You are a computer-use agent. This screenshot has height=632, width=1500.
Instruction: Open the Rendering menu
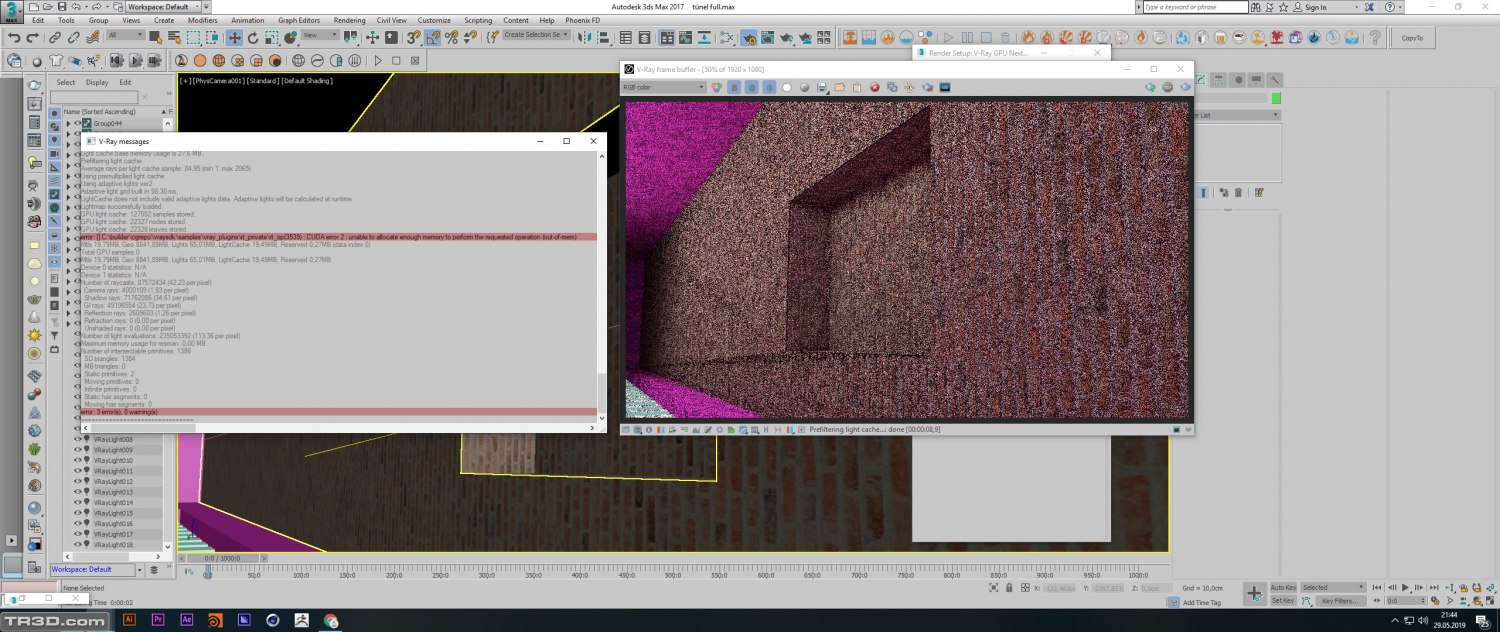coord(349,20)
